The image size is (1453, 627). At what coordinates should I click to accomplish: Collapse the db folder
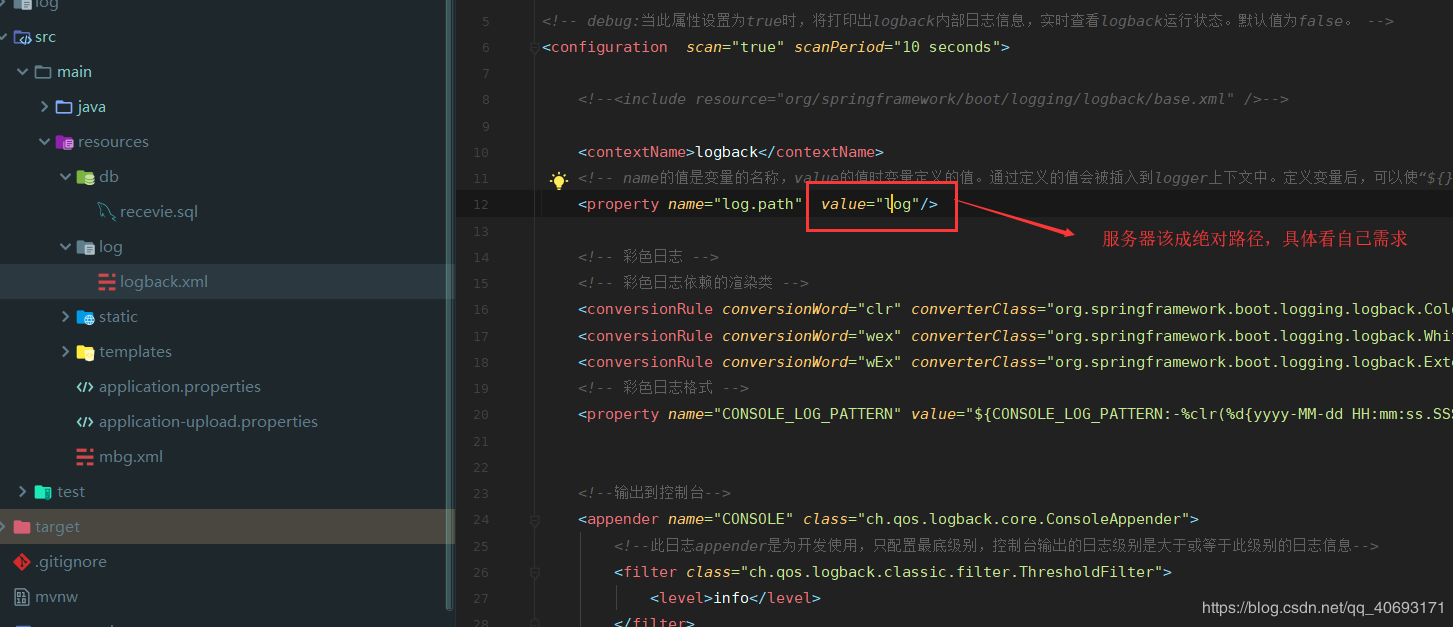click(65, 177)
